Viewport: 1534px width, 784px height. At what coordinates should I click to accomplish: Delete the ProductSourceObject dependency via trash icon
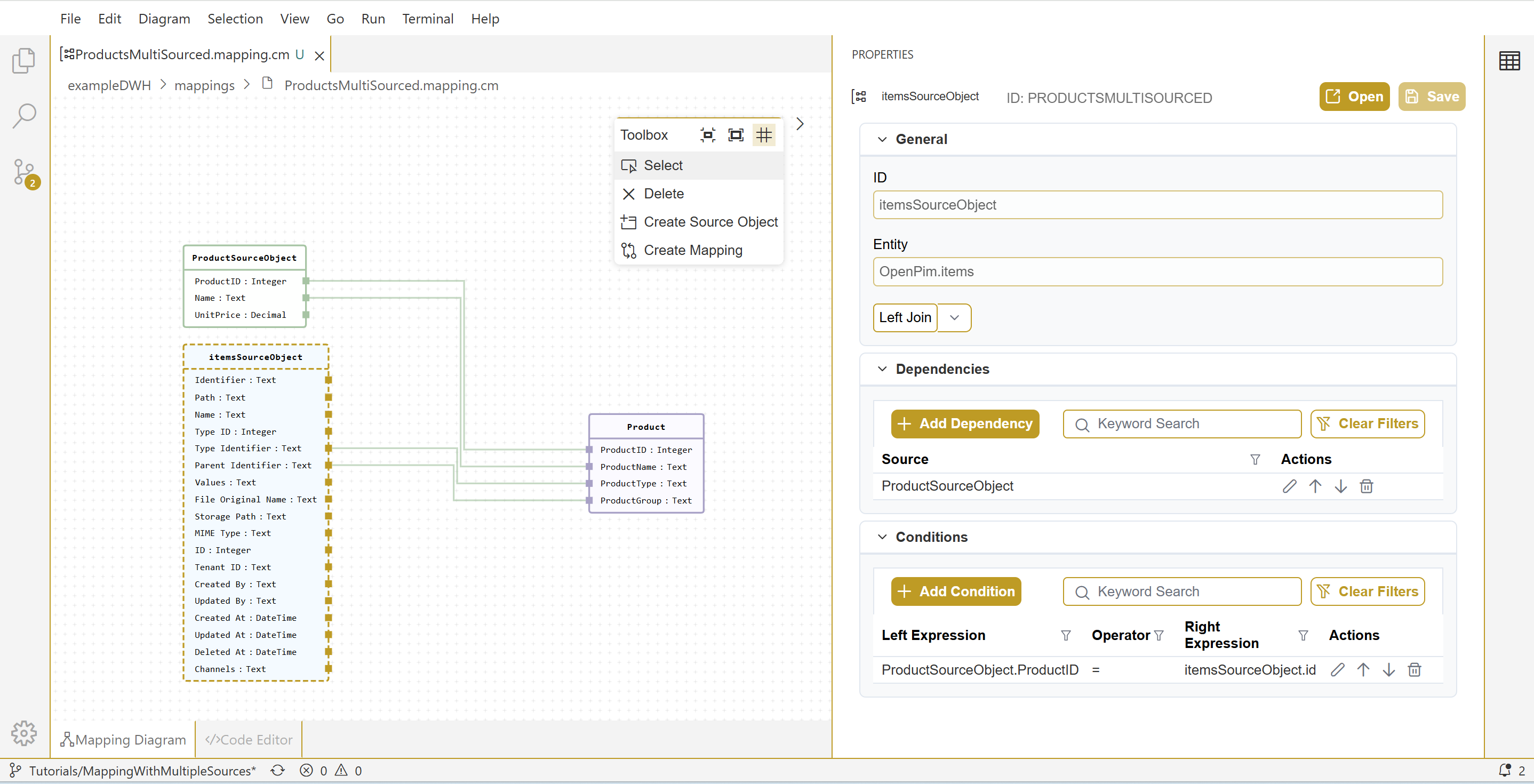tap(1367, 486)
